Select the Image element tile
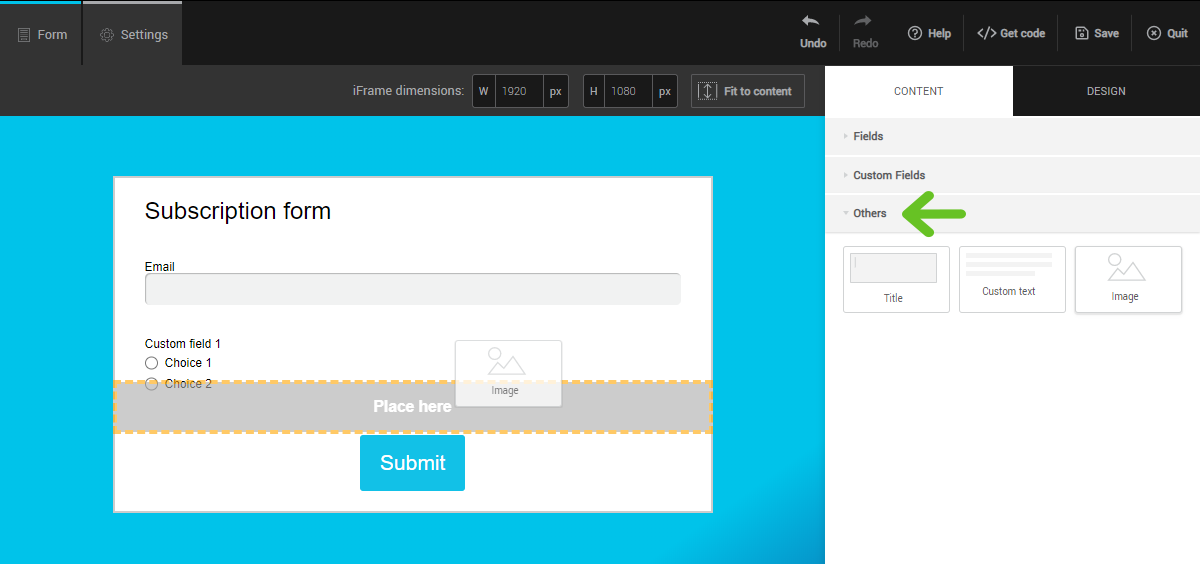Screen dimensions: 1200x564 tap(1127, 279)
